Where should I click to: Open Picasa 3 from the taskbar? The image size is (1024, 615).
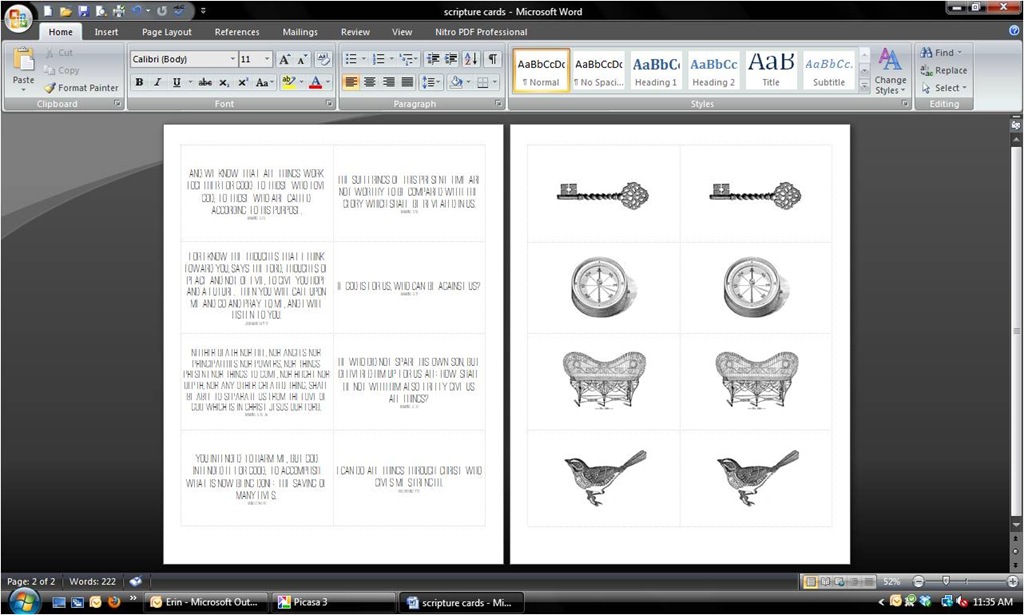point(334,602)
